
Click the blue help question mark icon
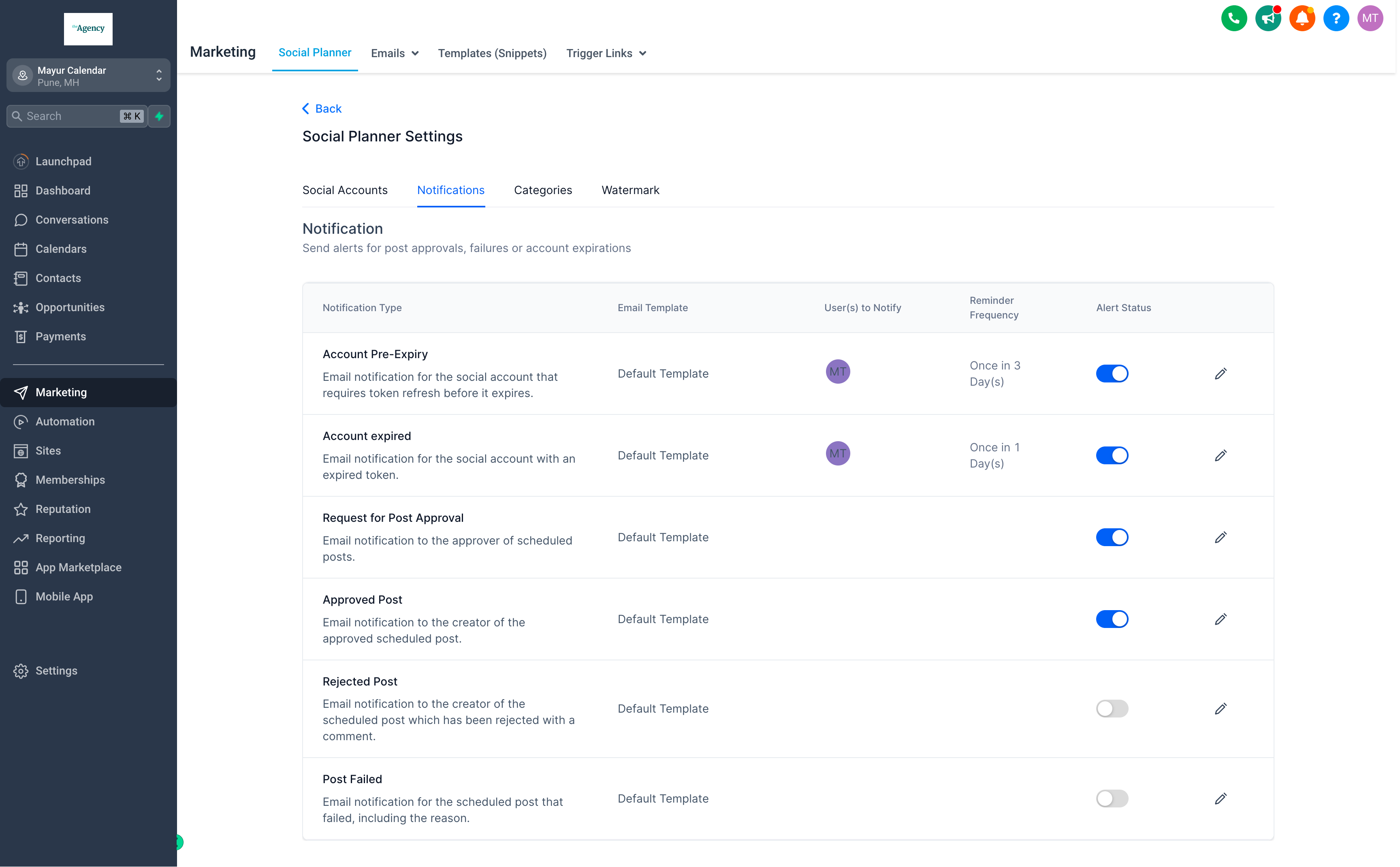coord(1336,18)
